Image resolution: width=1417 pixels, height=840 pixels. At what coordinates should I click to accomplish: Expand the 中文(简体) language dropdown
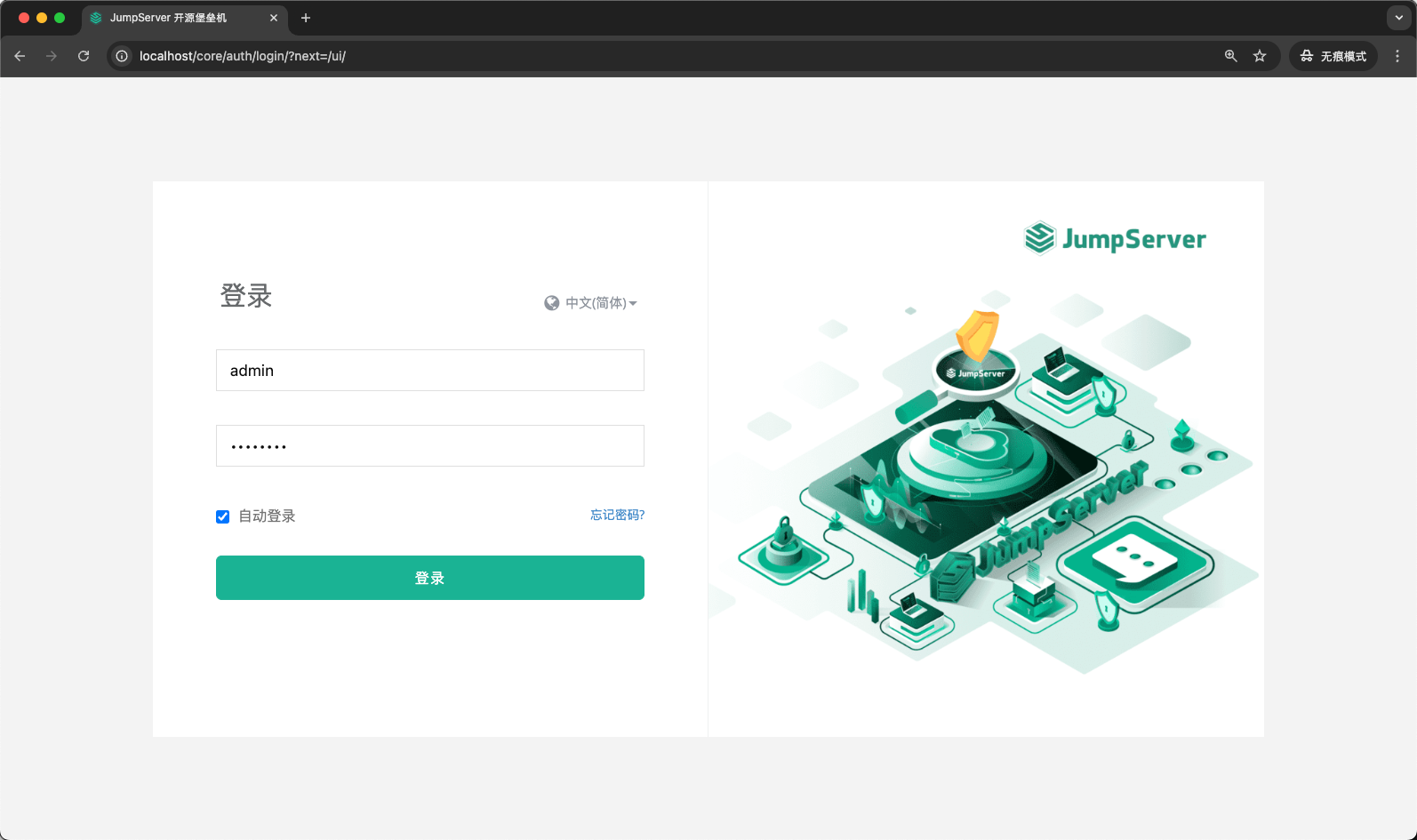602,303
